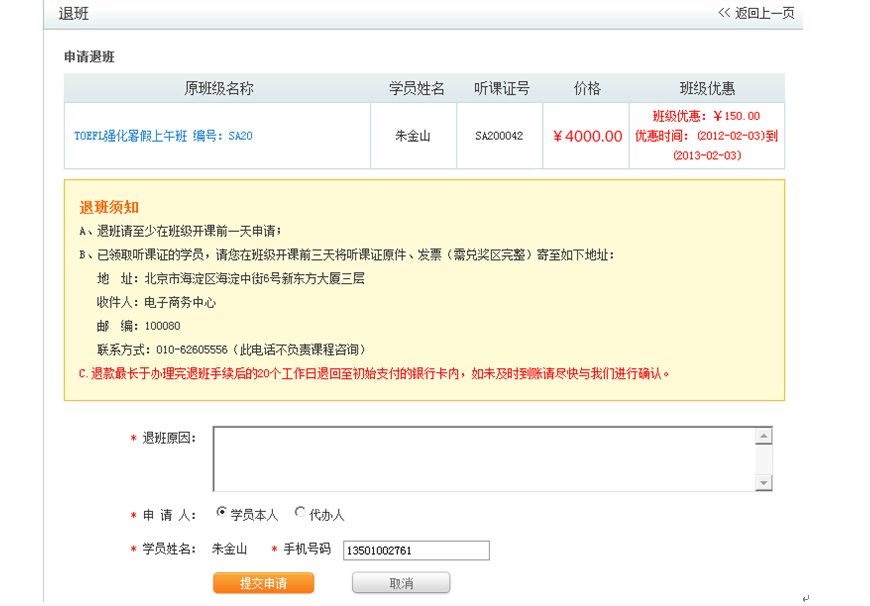Open the TOEFL强化暑假上午班 course link
Viewport: 870px width, 606px height.
click(163, 136)
